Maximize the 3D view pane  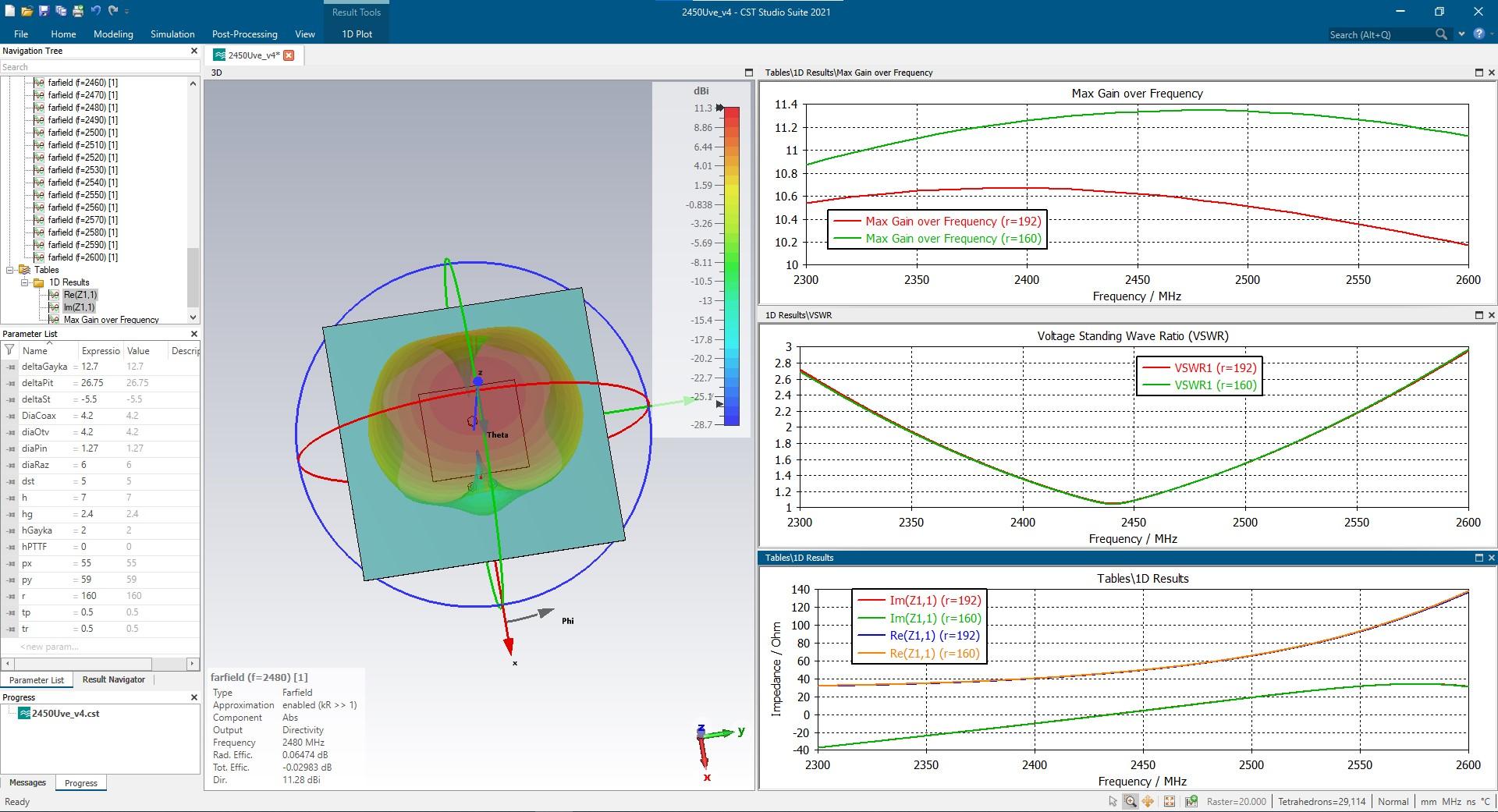748,73
